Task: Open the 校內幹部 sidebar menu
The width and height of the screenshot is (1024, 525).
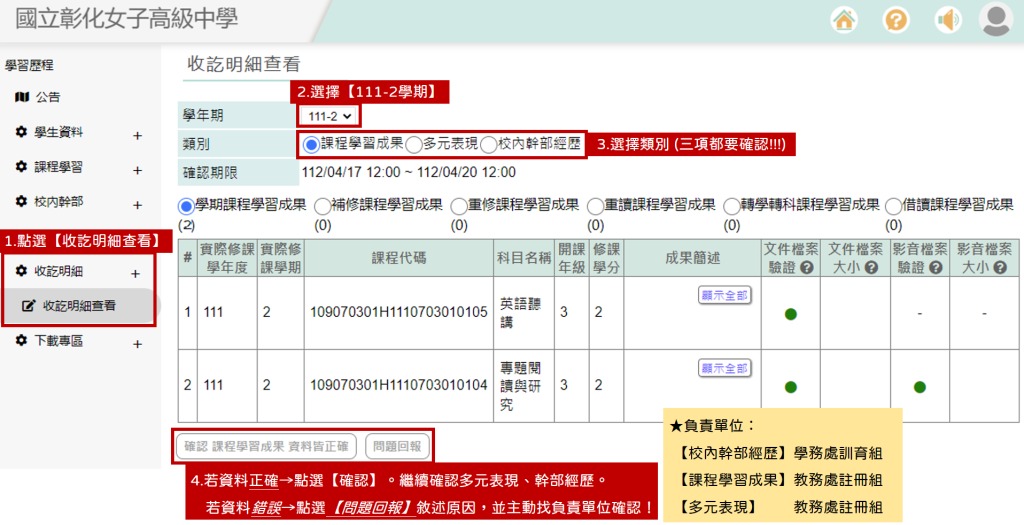Action: point(59,201)
